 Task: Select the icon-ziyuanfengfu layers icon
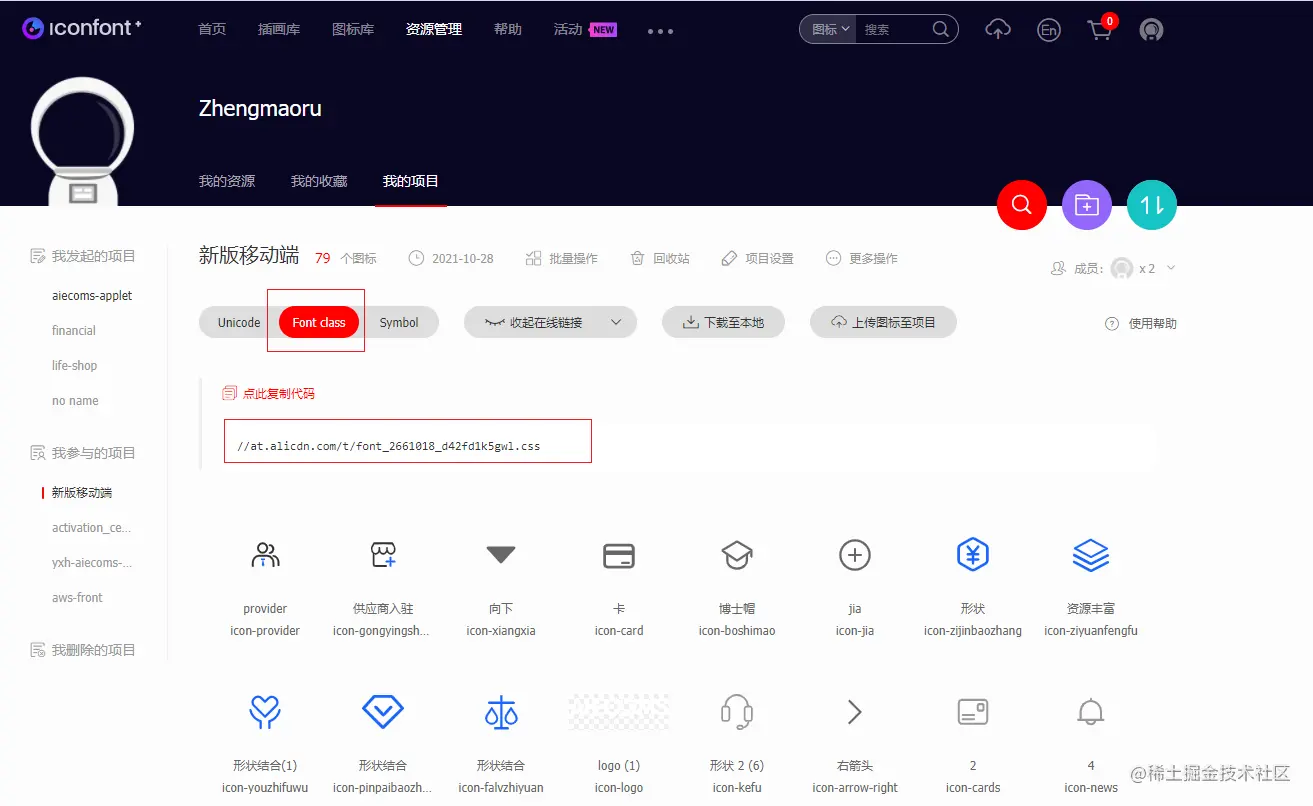click(x=1091, y=555)
